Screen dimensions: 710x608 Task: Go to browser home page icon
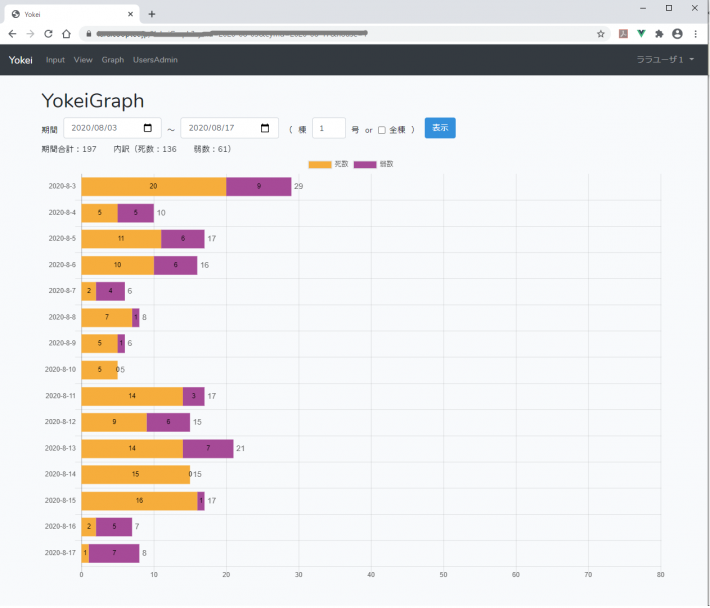click(66, 33)
